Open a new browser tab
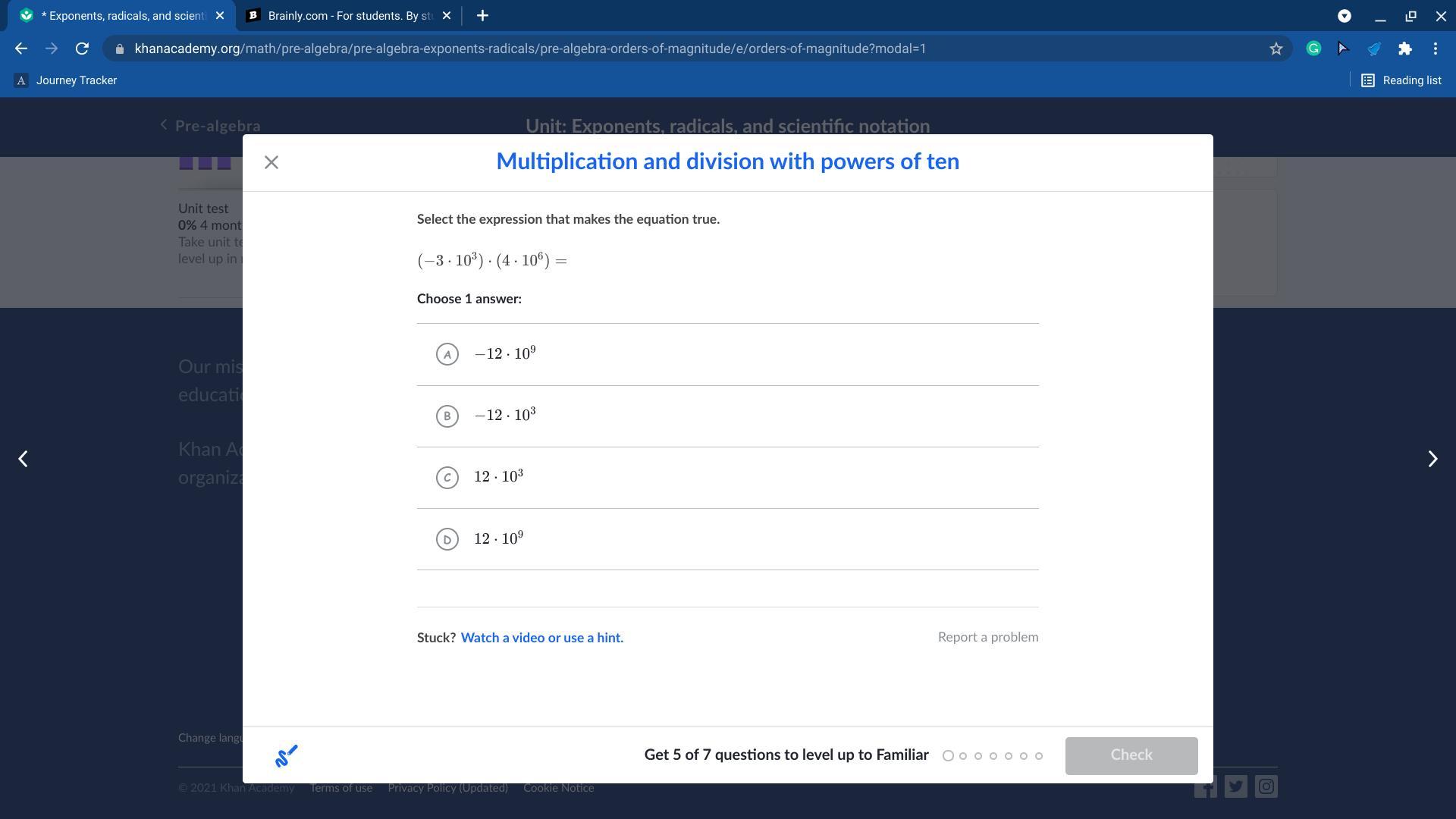The height and width of the screenshot is (819, 1456). (x=482, y=16)
